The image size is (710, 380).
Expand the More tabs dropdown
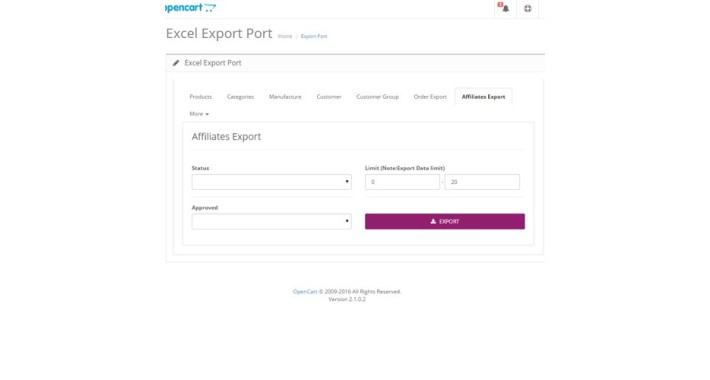pos(199,114)
